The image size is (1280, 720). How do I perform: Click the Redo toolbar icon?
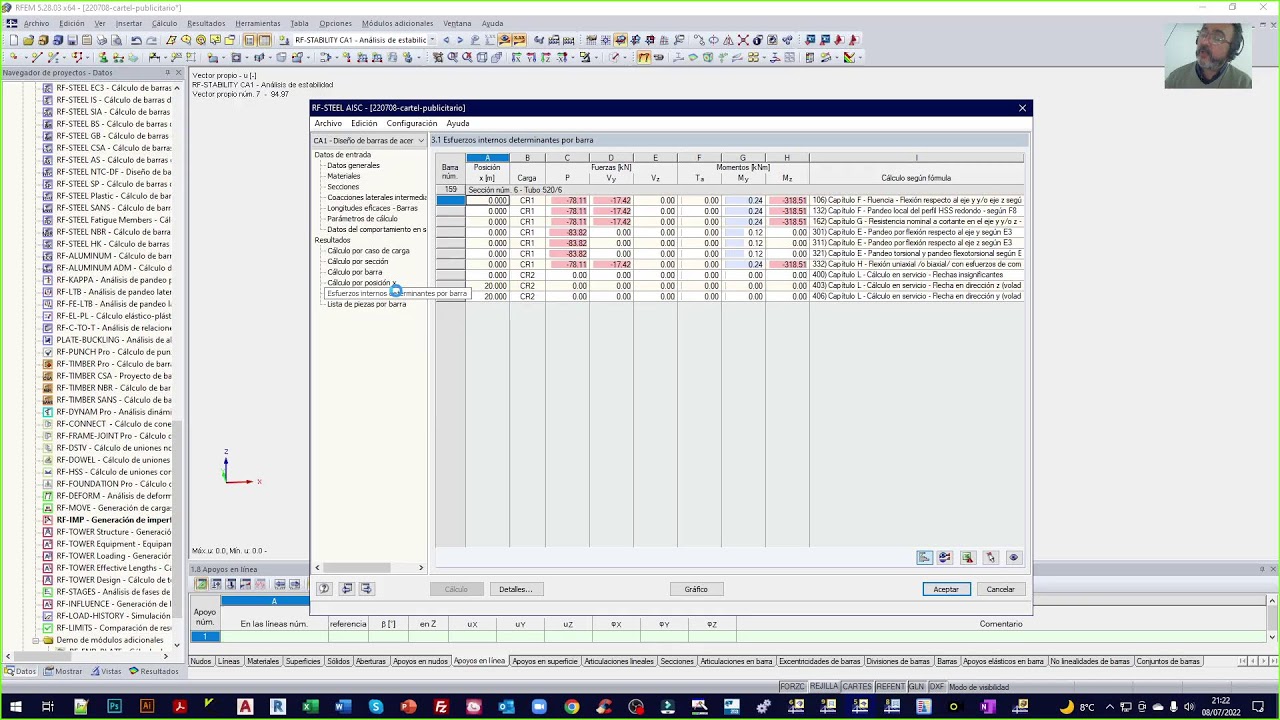coord(151,40)
